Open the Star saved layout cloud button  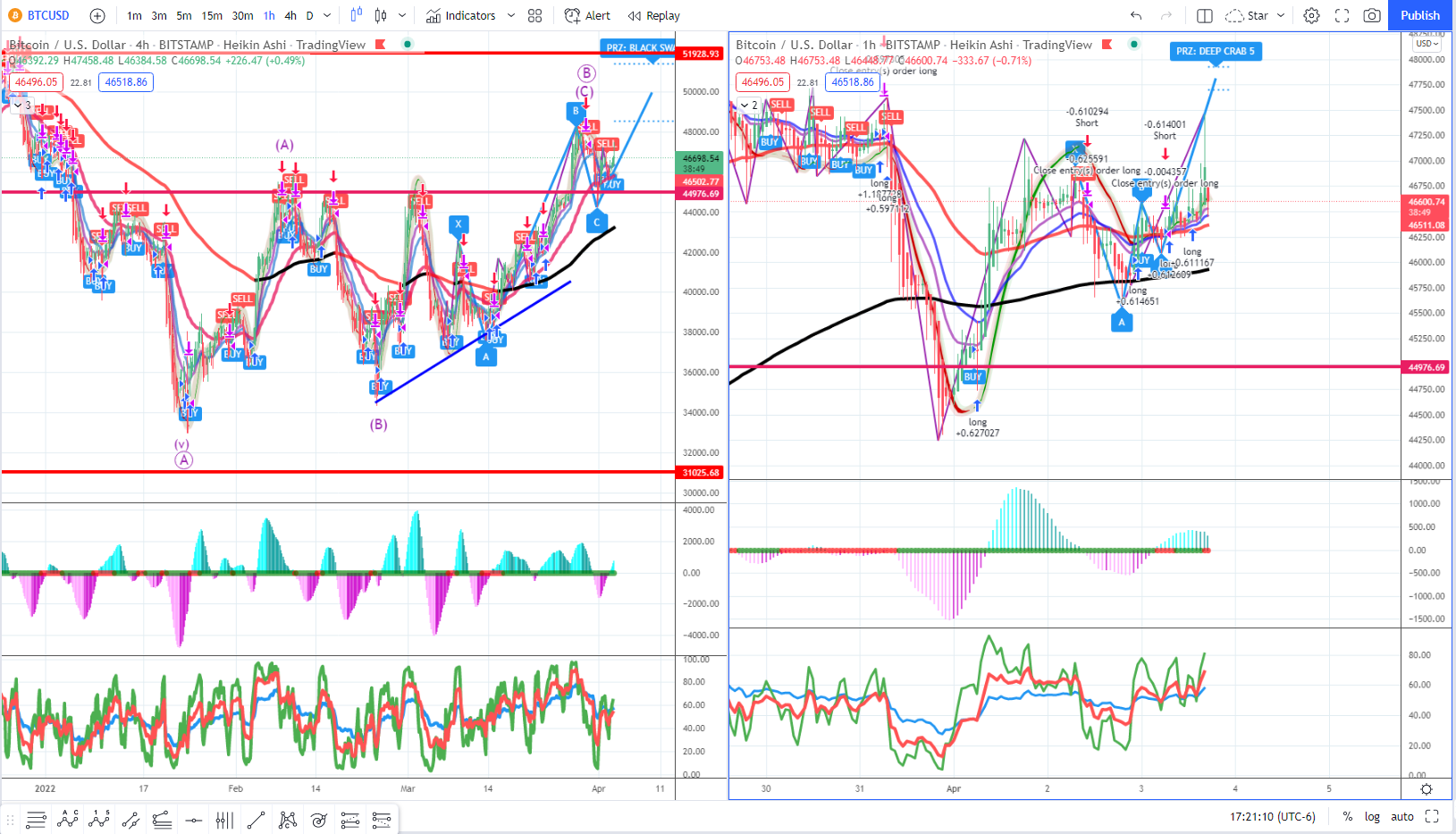1246,15
